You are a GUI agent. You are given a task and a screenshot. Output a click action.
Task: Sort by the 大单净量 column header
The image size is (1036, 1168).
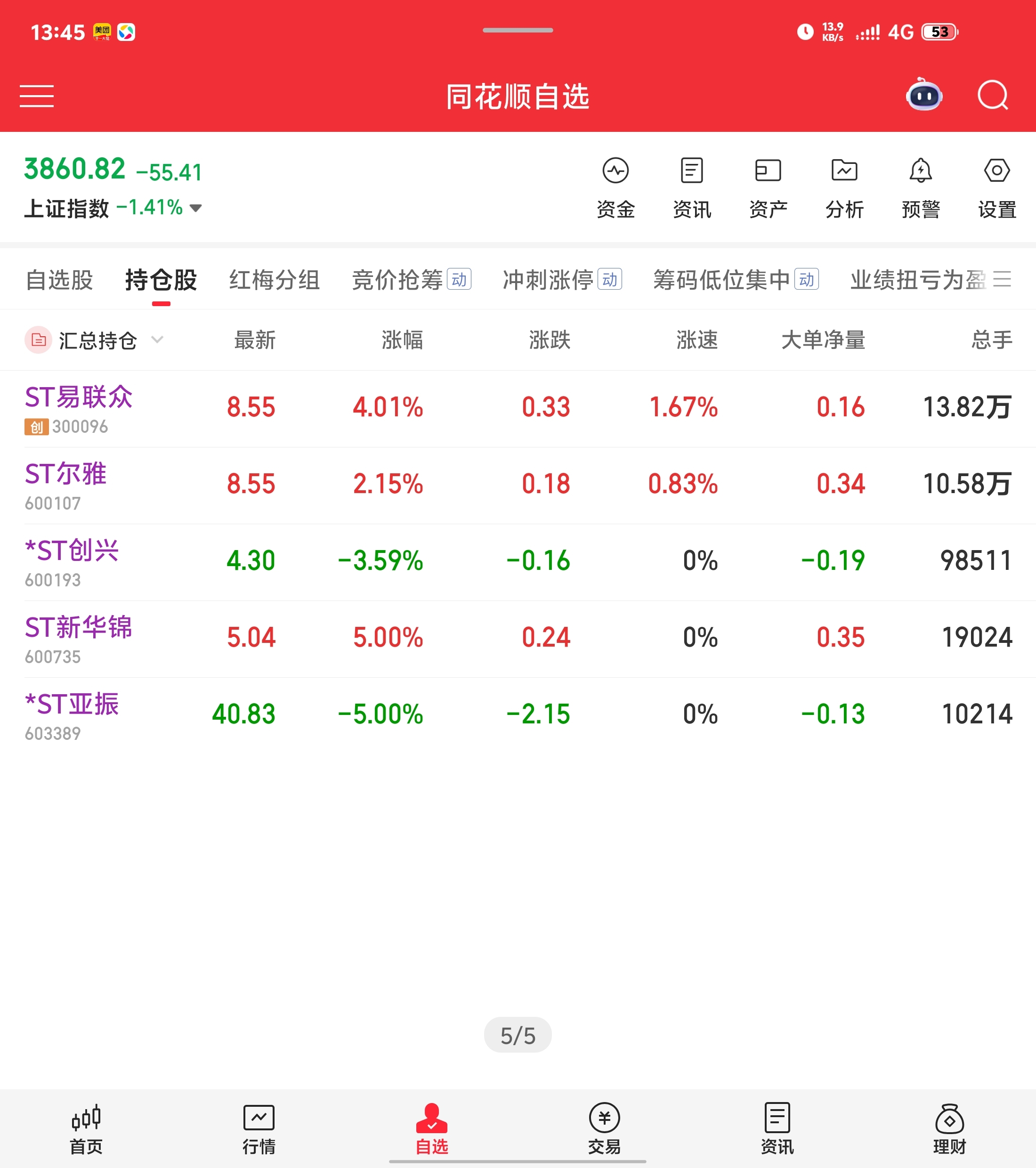point(822,340)
